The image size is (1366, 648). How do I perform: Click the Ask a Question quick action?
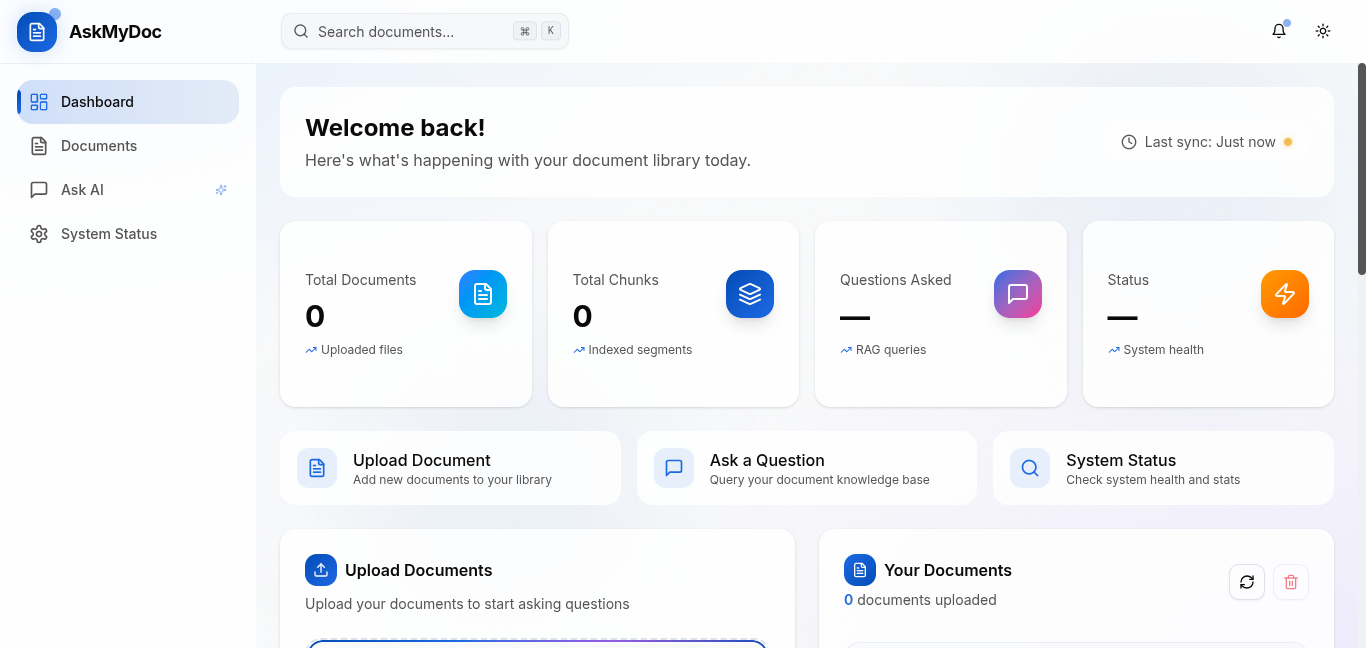[x=806, y=467]
